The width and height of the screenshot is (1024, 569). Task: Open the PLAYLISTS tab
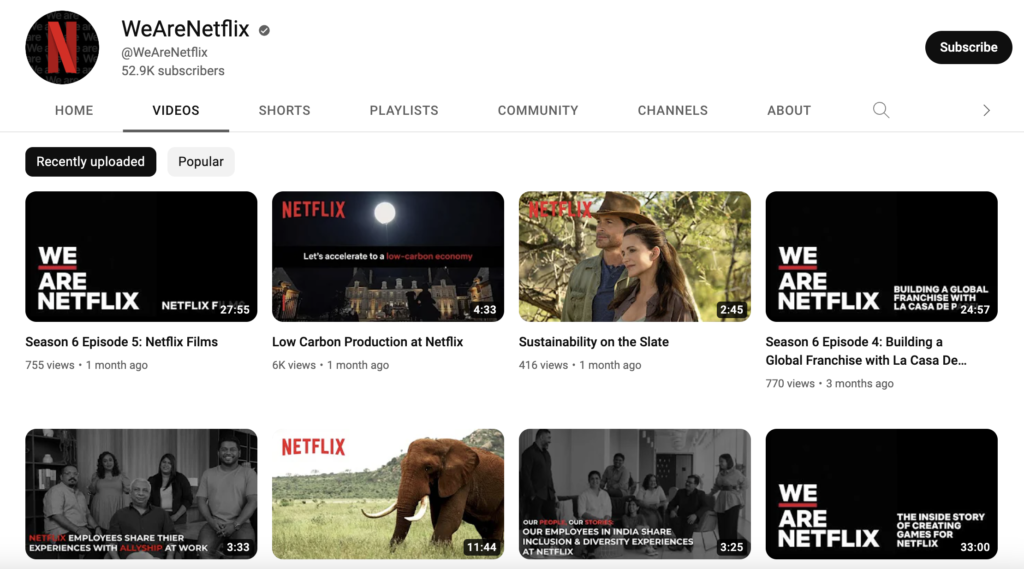pyautogui.click(x=404, y=110)
